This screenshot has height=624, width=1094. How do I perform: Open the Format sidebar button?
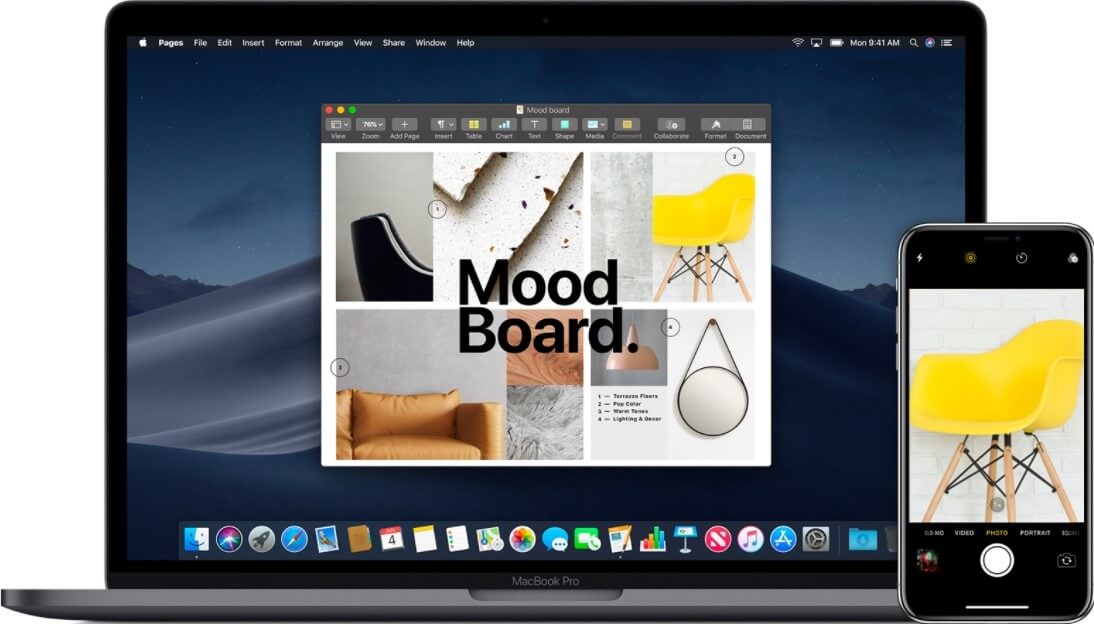[716, 125]
